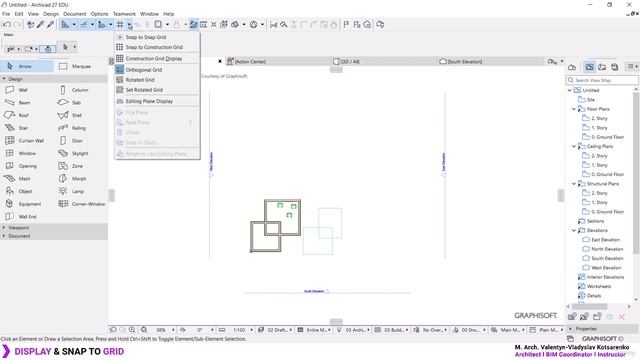Choose Set Rotated Grid menu entry
640x360 pixels.
pyautogui.click(x=144, y=89)
